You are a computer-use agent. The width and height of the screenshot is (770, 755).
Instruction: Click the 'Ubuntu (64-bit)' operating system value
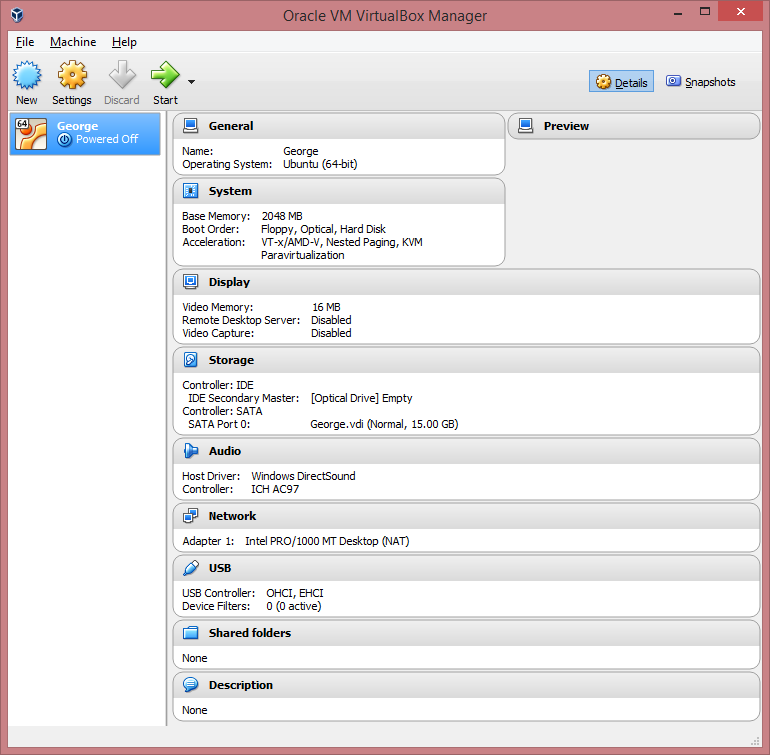pos(320,164)
